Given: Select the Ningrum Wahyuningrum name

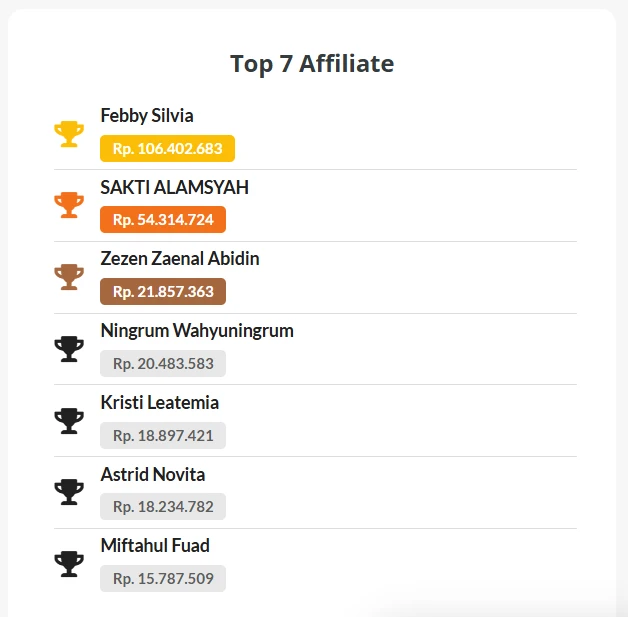Looking at the screenshot, I should [197, 331].
